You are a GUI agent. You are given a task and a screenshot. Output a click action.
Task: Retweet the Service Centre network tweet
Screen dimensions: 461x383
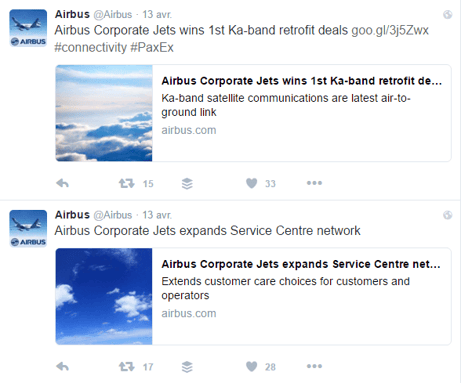pos(127,367)
